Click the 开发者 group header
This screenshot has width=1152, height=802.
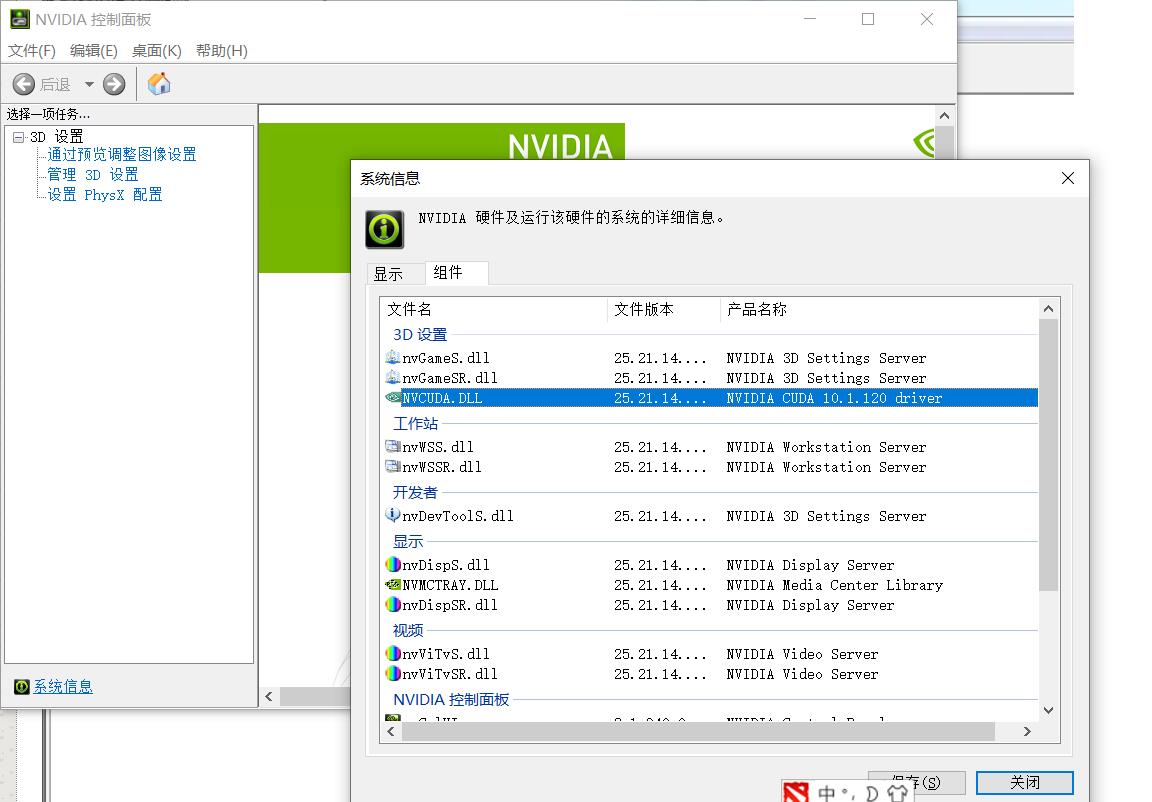coord(415,493)
